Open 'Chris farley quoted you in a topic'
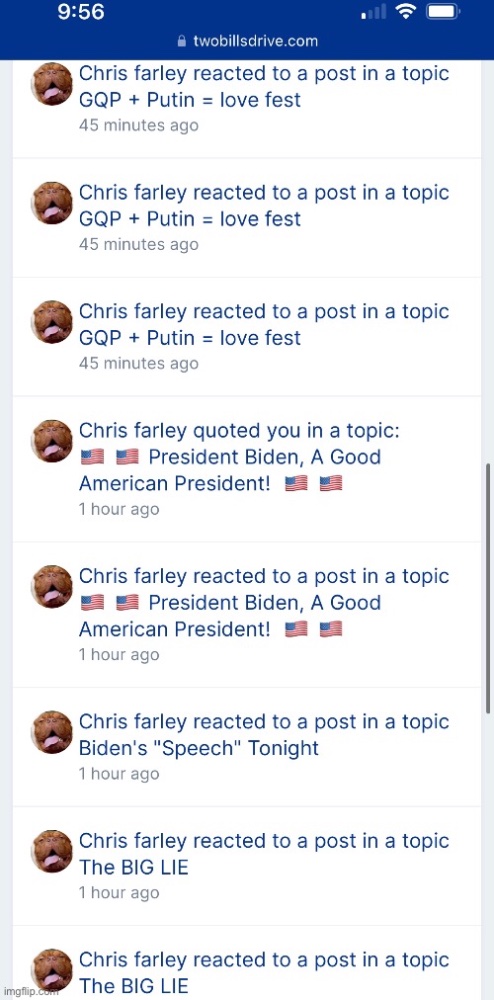The image size is (494, 1000). coord(239,431)
